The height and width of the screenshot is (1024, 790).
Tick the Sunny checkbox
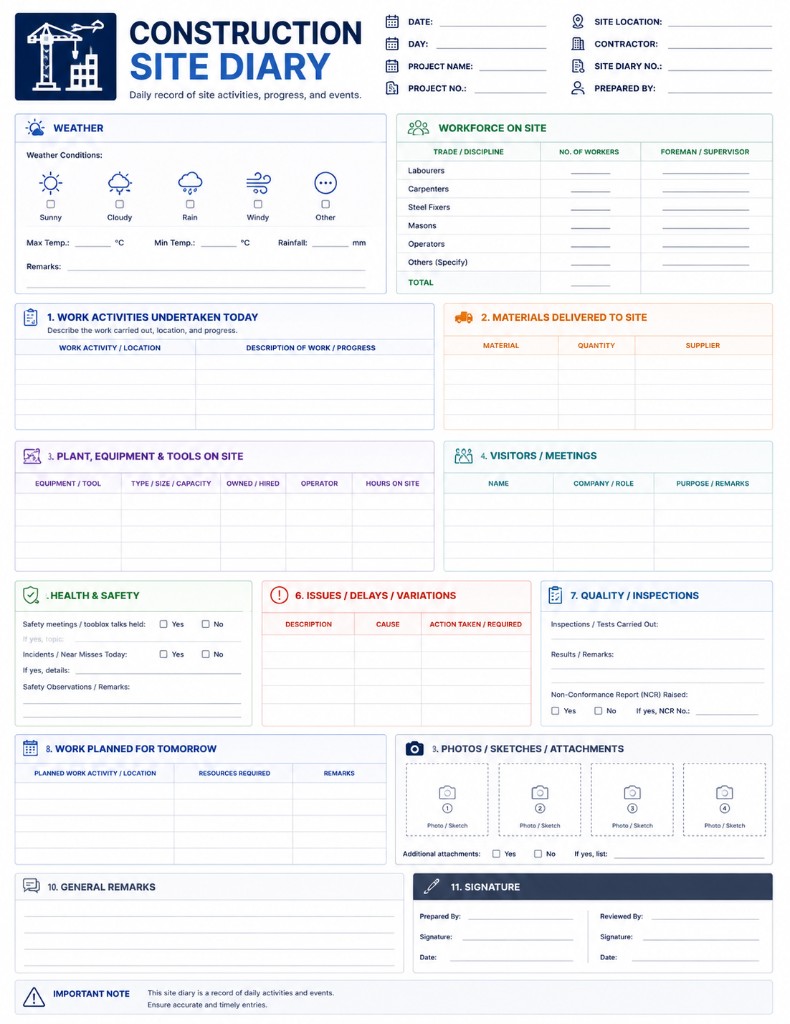50,204
